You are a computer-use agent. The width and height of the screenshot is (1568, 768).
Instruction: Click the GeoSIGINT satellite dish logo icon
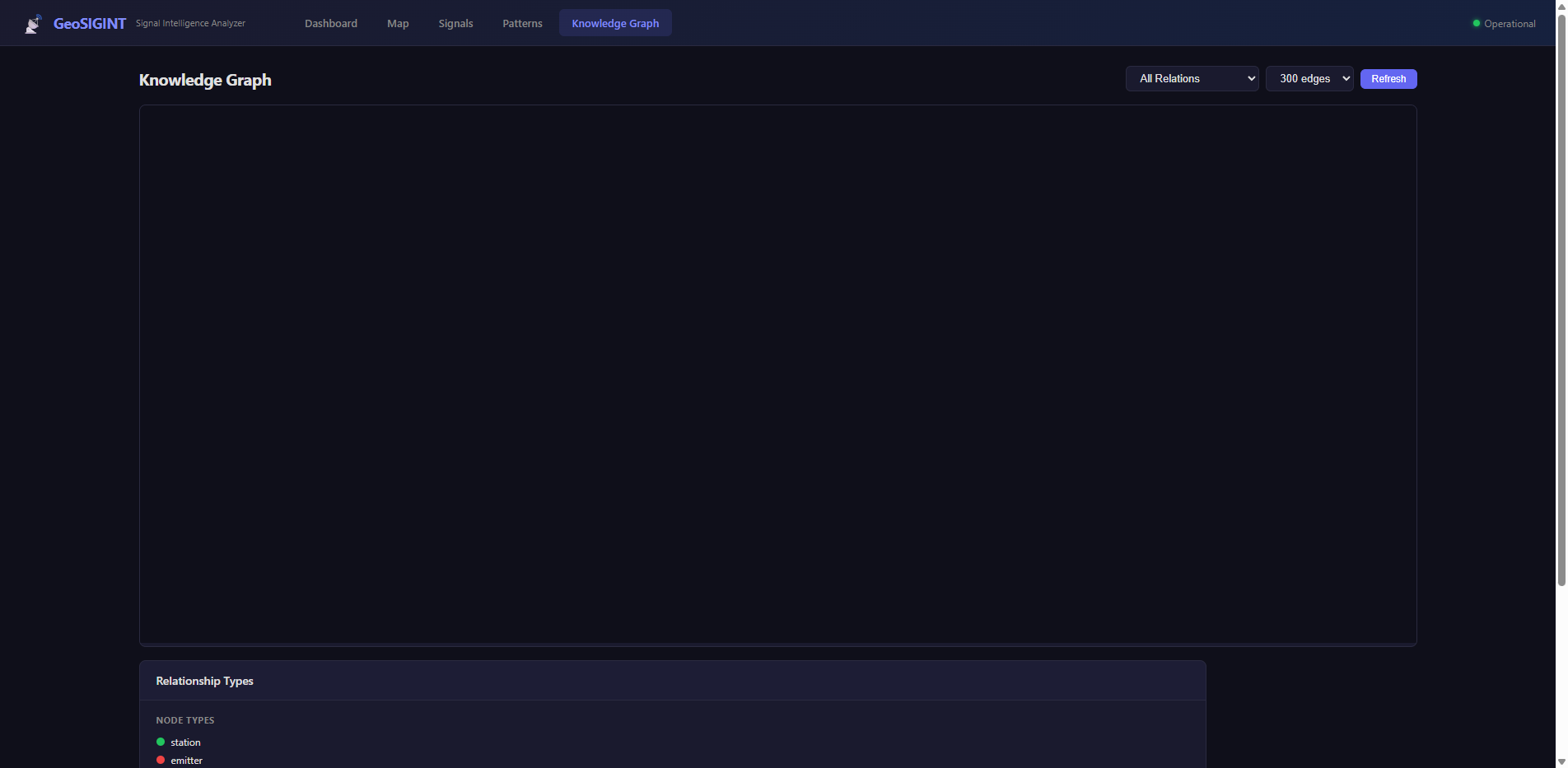(33, 24)
